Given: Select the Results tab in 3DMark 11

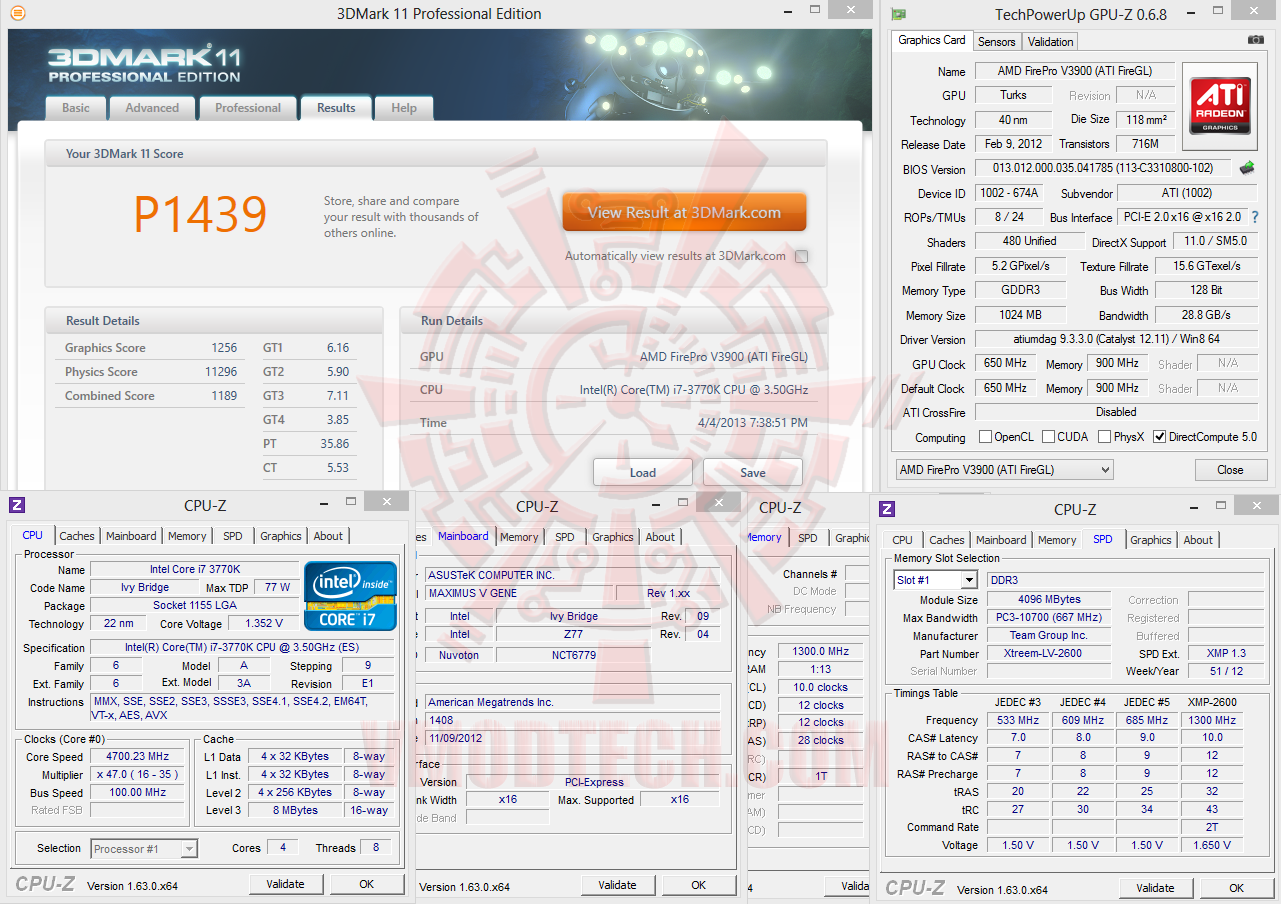Looking at the screenshot, I should 336,108.
